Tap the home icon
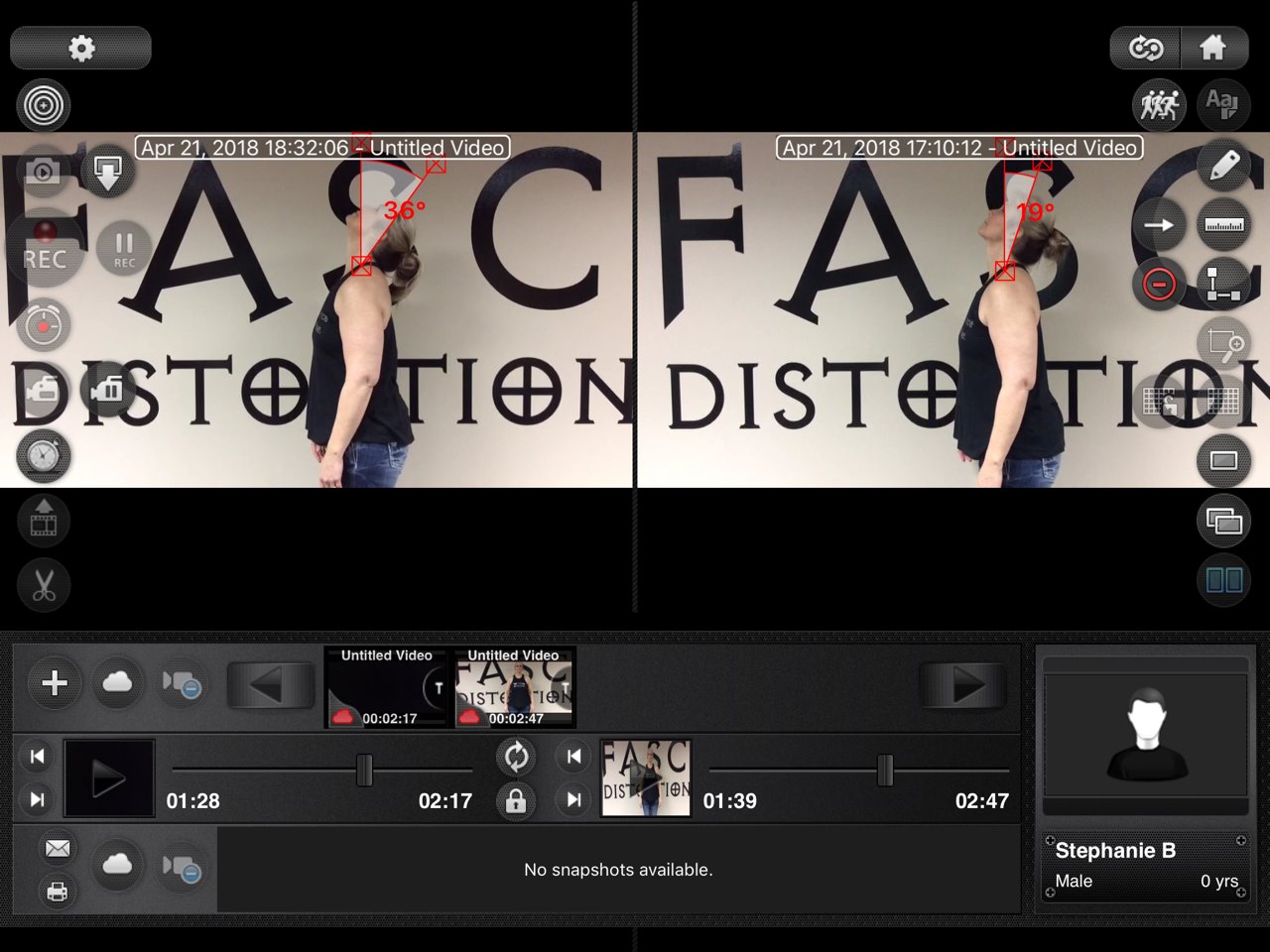The height and width of the screenshot is (952, 1270). (1212, 48)
